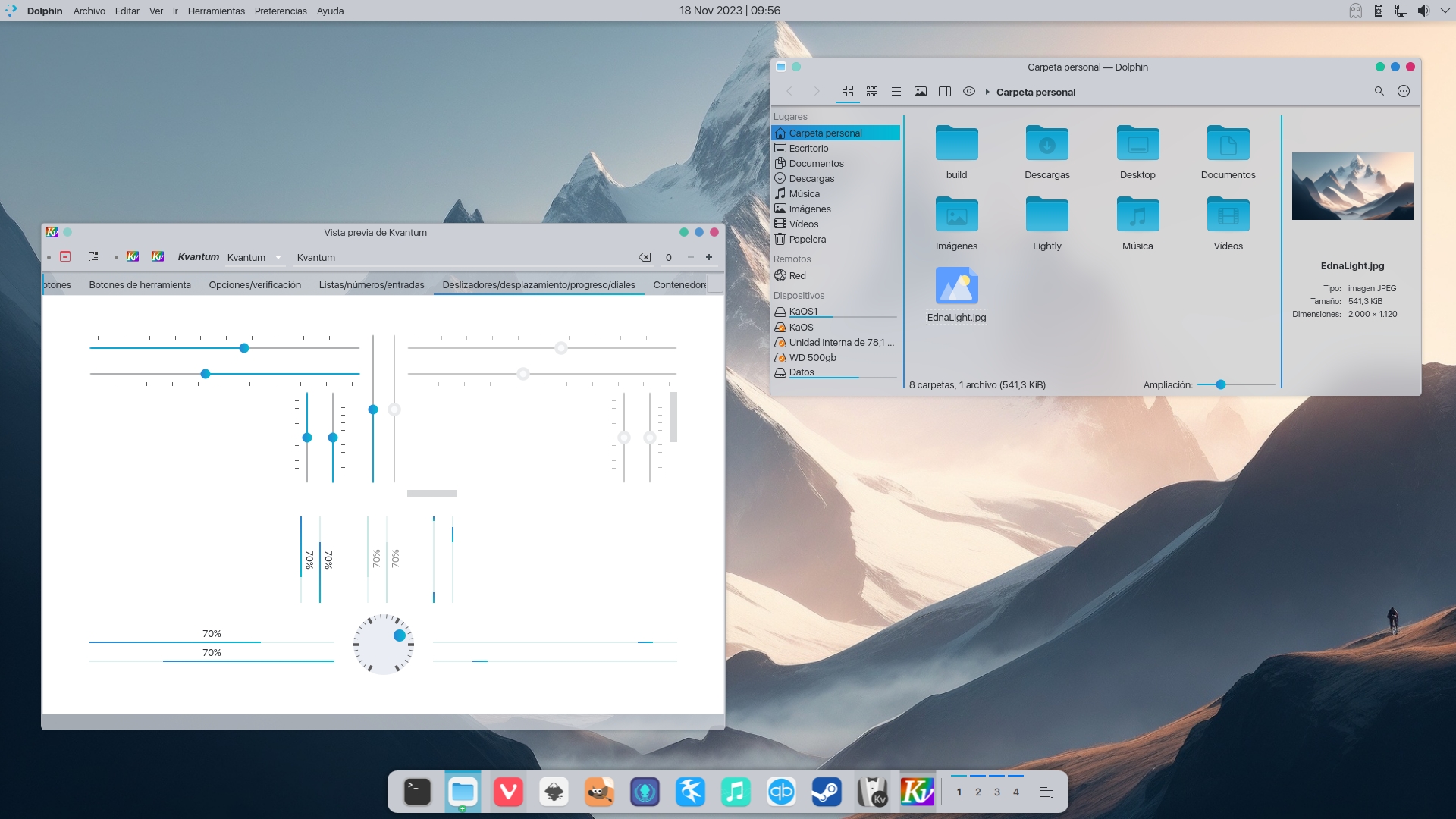Open Dolphin's more options menu button

[x=1404, y=91]
